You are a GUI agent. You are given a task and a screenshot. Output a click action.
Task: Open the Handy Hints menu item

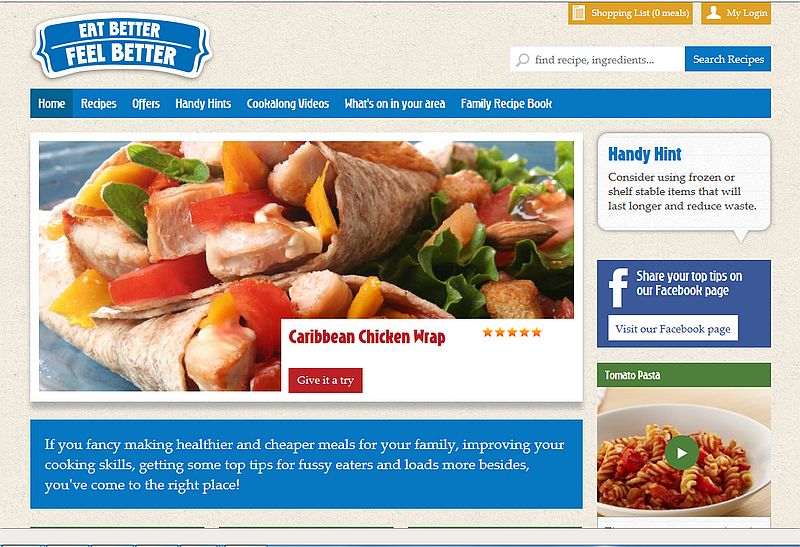pyautogui.click(x=203, y=104)
